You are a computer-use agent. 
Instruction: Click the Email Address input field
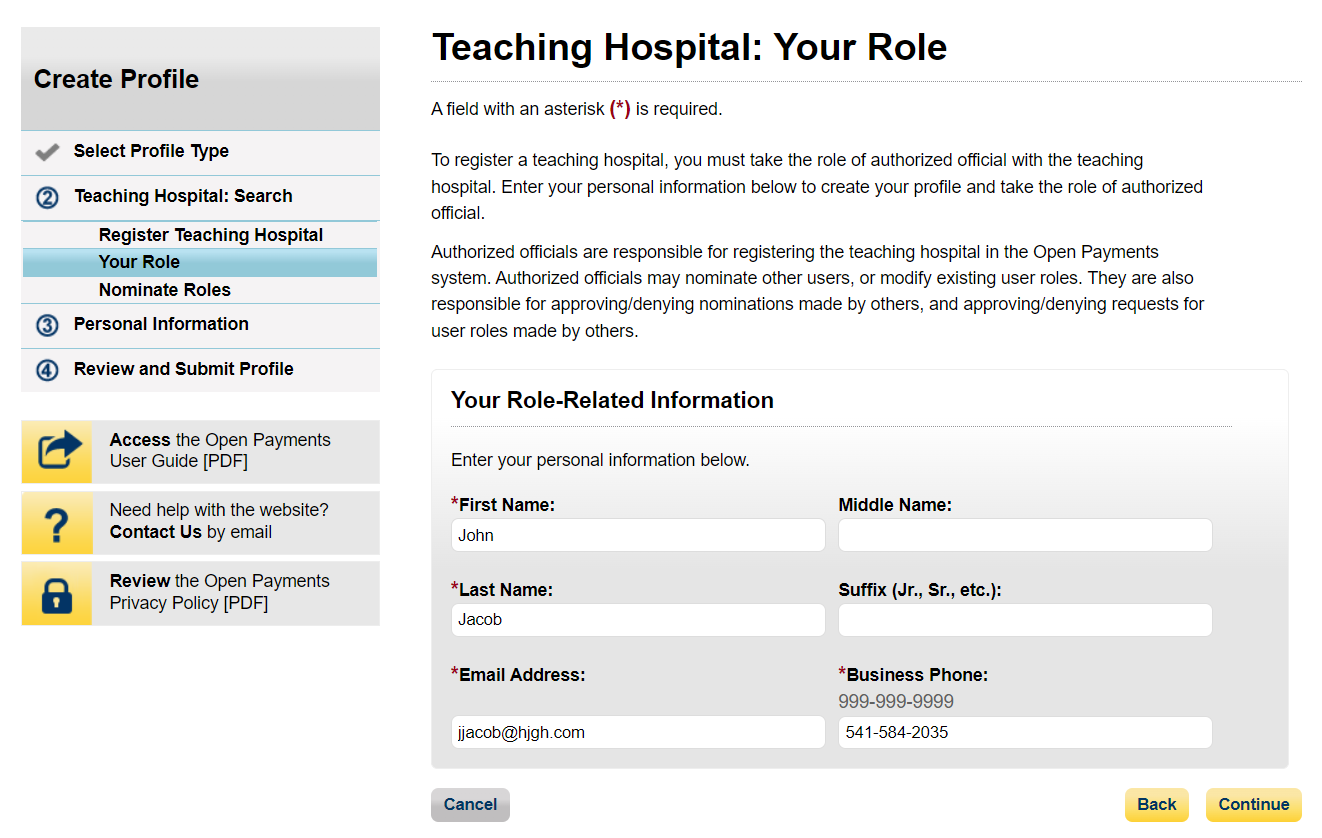tap(638, 732)
